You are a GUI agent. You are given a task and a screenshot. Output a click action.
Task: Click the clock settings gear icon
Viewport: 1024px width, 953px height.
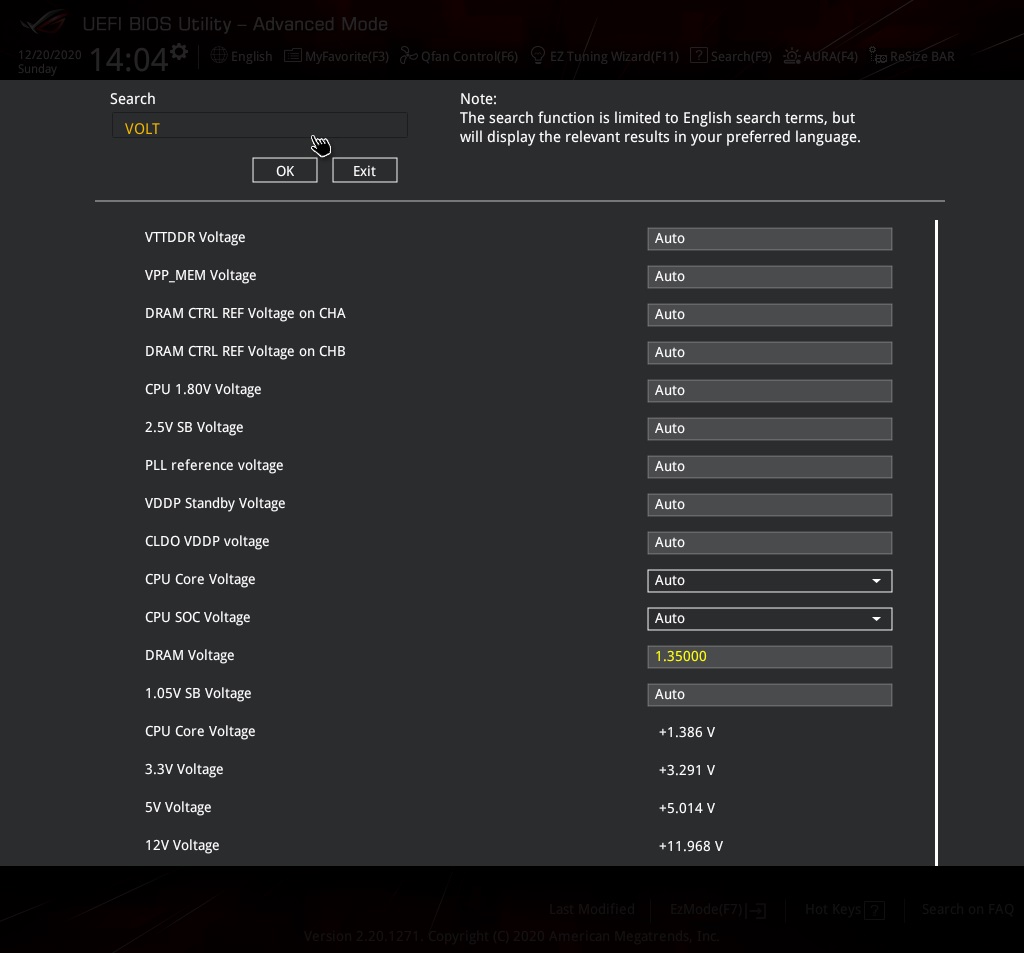pos(179,51)
